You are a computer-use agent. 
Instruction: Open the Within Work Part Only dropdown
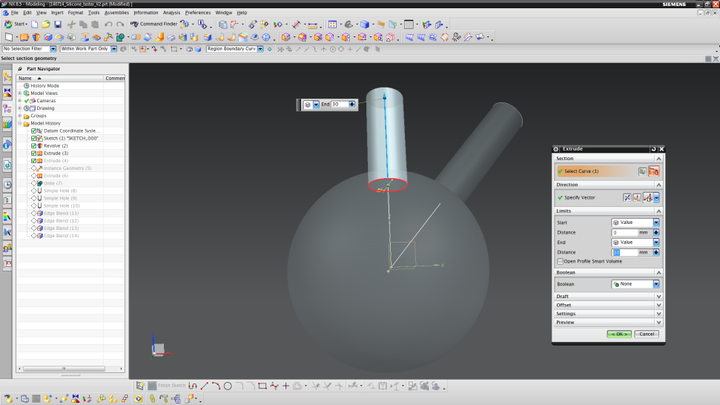114,49
